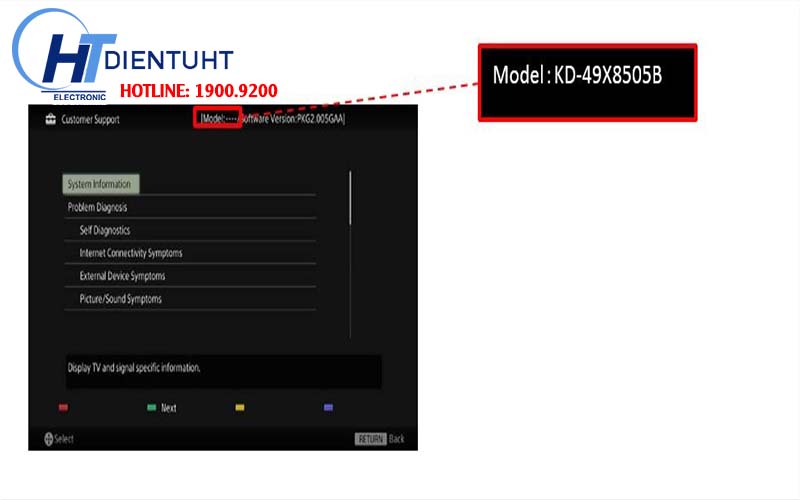
Task: Click the Customer Support toolbox icon
Action: point(49,120)
